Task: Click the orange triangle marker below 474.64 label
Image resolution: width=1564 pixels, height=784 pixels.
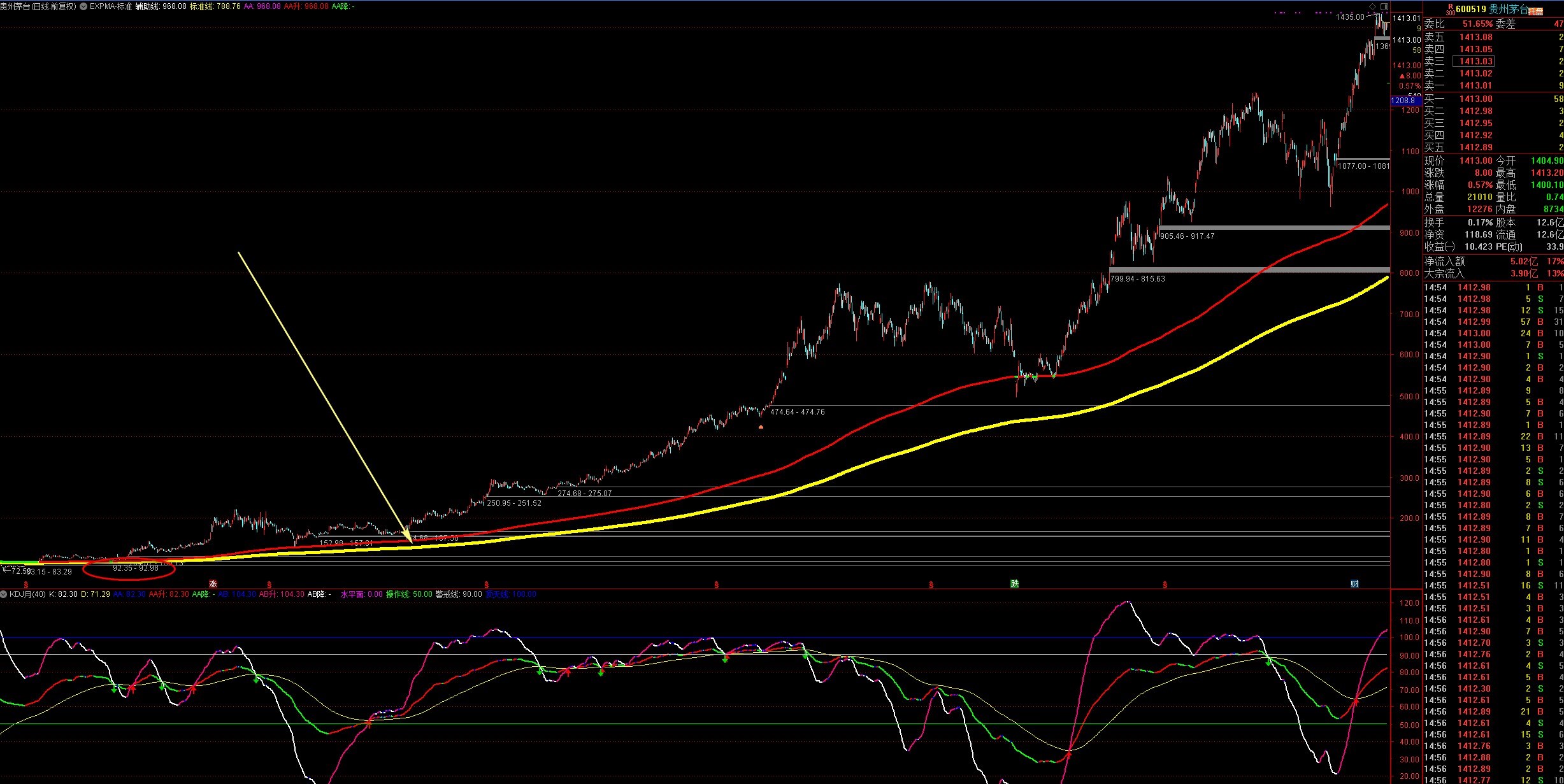Action: pos(761,426)
